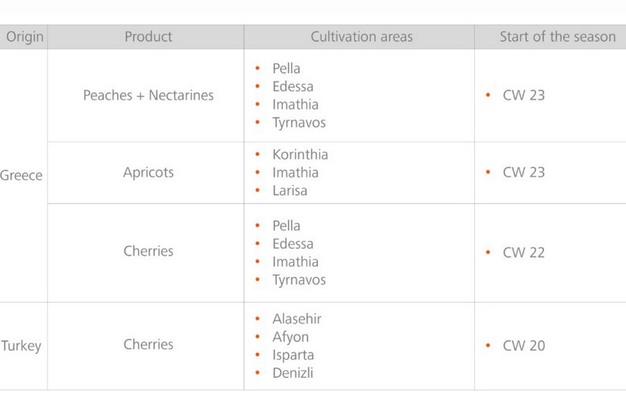Click Cherries in the Greece section

pyautogui.click(x=148, y=251)
